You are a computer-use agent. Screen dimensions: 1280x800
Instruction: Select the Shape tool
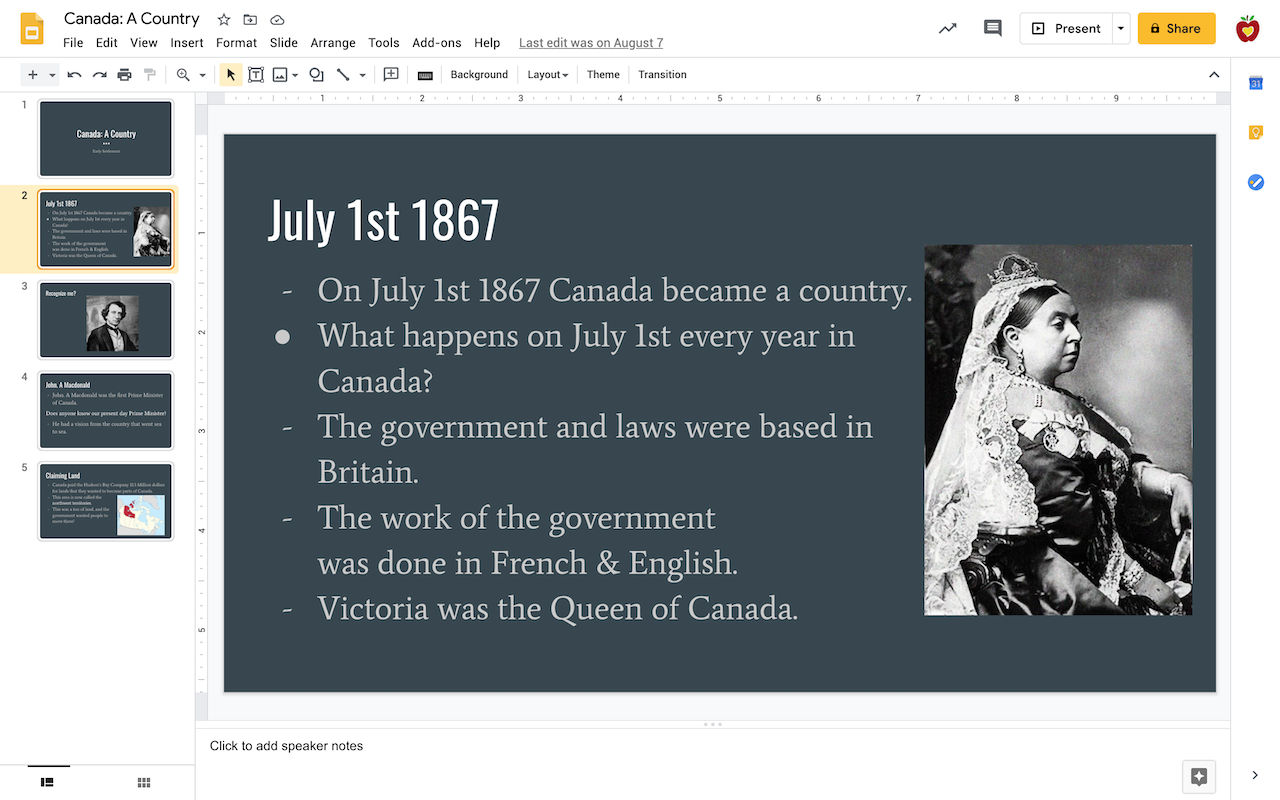coord(315,74)
